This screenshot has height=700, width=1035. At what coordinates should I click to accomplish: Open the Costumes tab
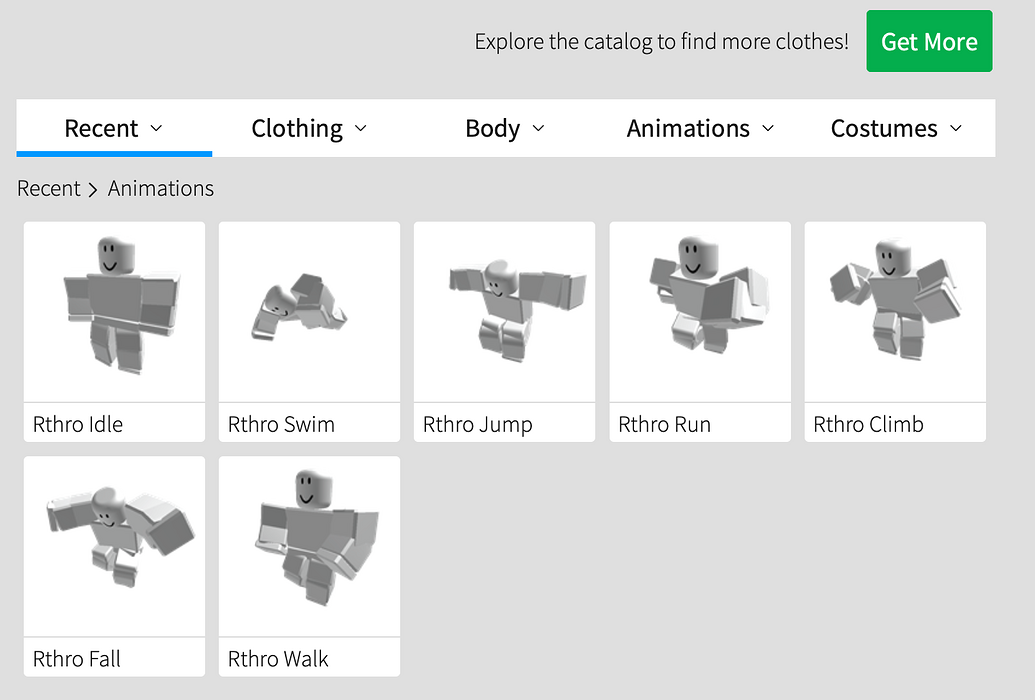coord(885,128)
